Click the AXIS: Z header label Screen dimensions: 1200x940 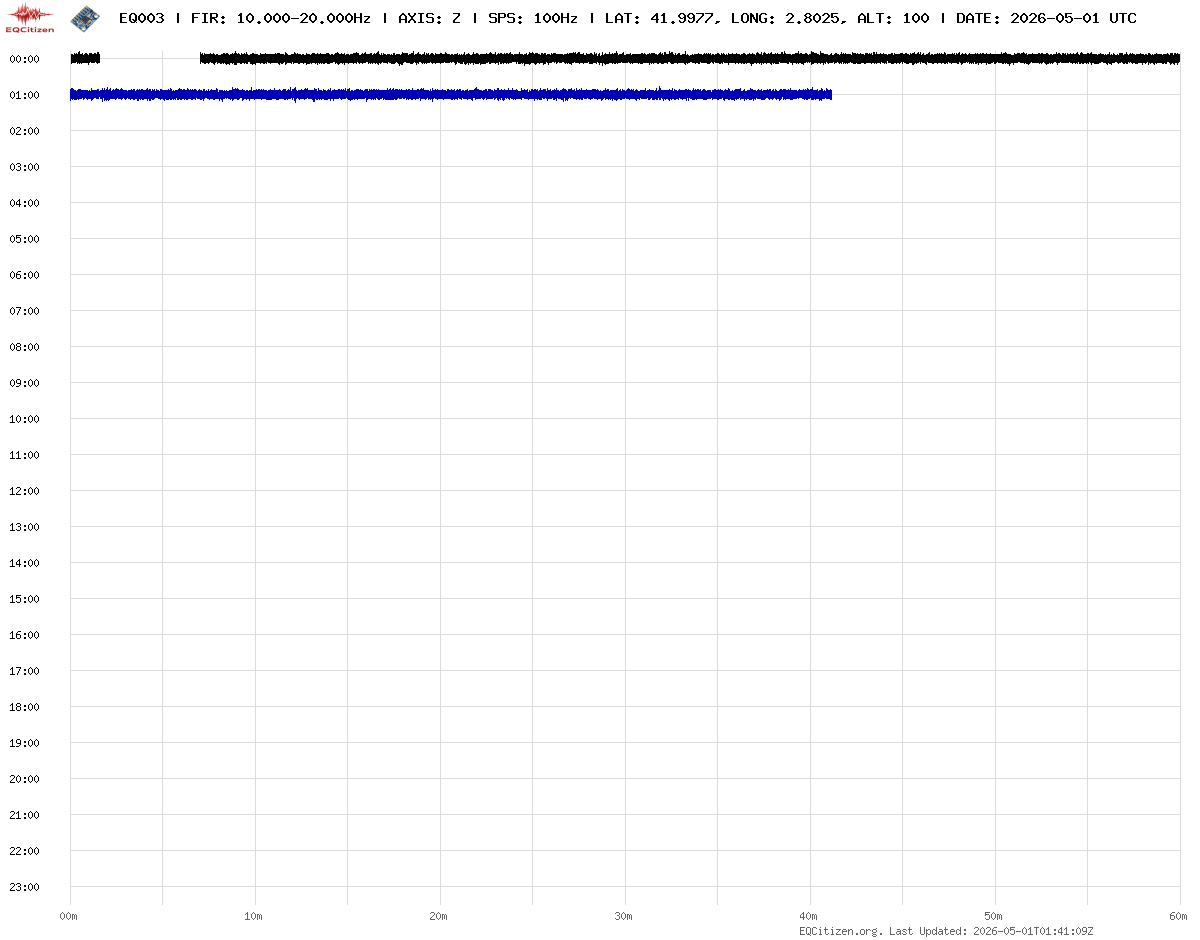click(429, 18)
